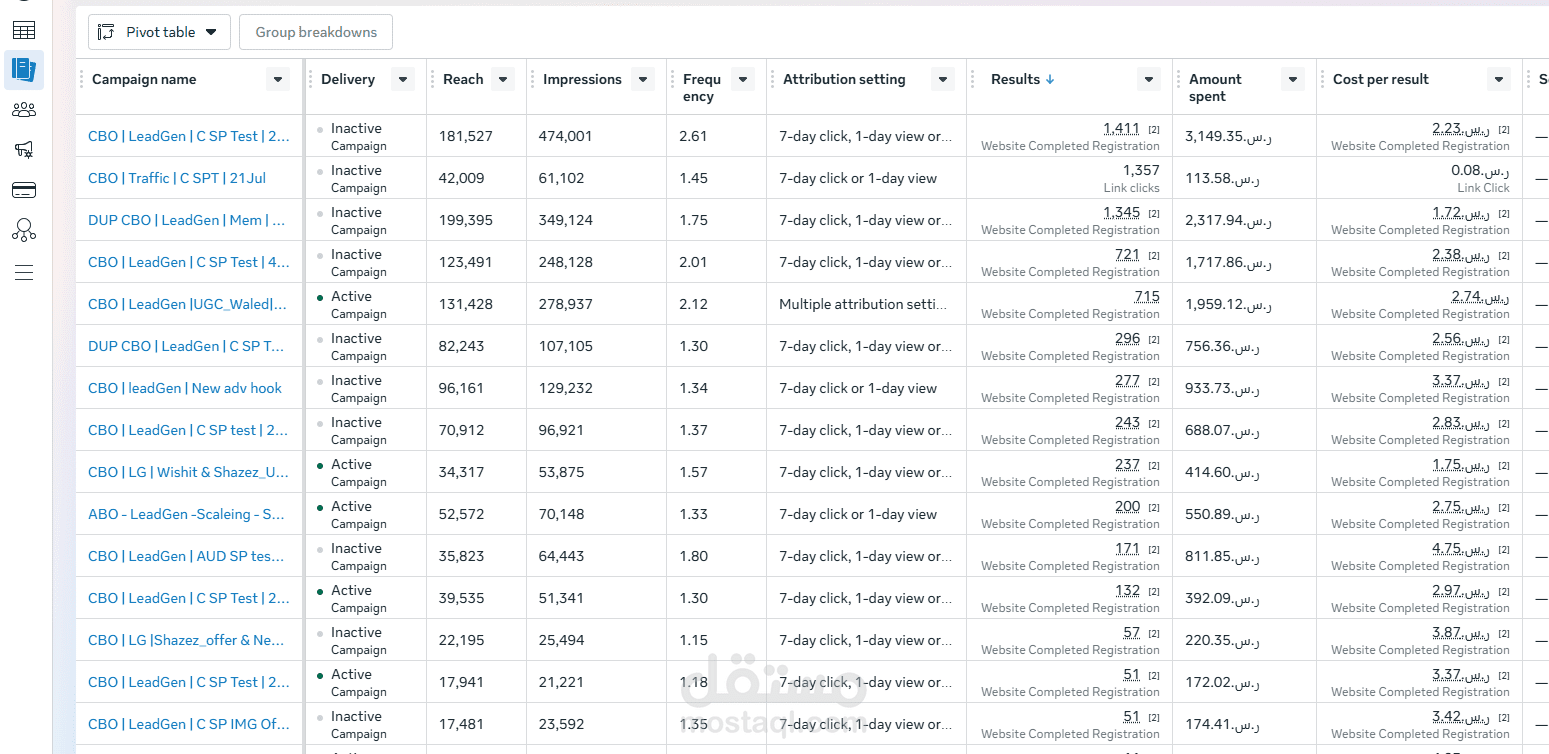
Task: Open Advertising settings megaphone icon
Action: pyautogui.click(x=23, y=150)
